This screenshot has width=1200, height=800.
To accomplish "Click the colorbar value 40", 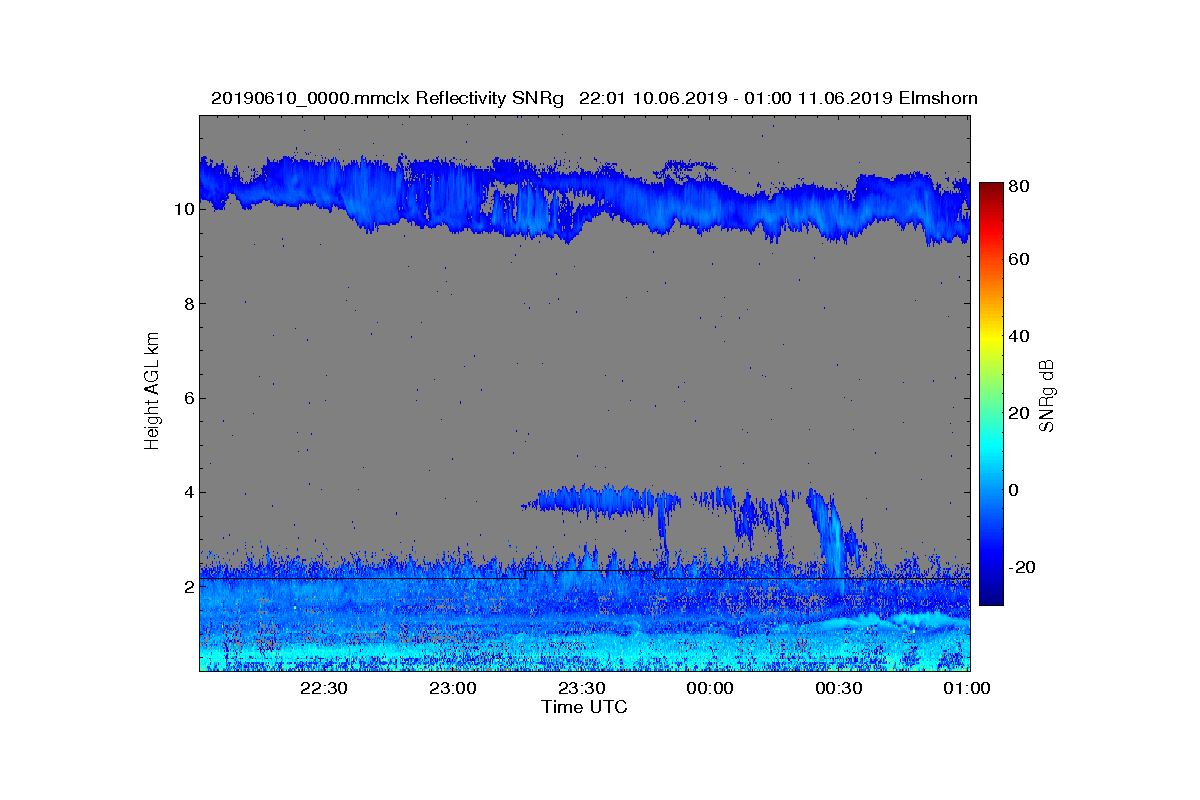I will [x=1020, y=336].
